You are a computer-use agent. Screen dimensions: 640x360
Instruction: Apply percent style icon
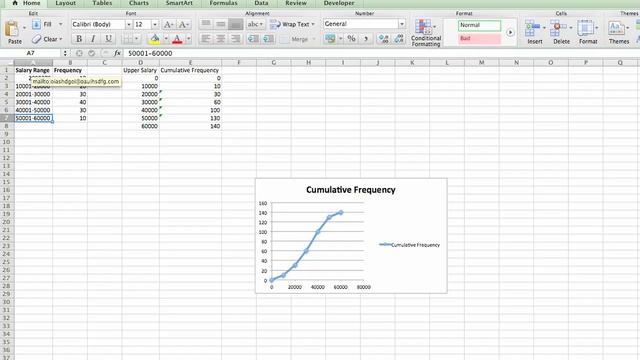click(x=351, y=39)
